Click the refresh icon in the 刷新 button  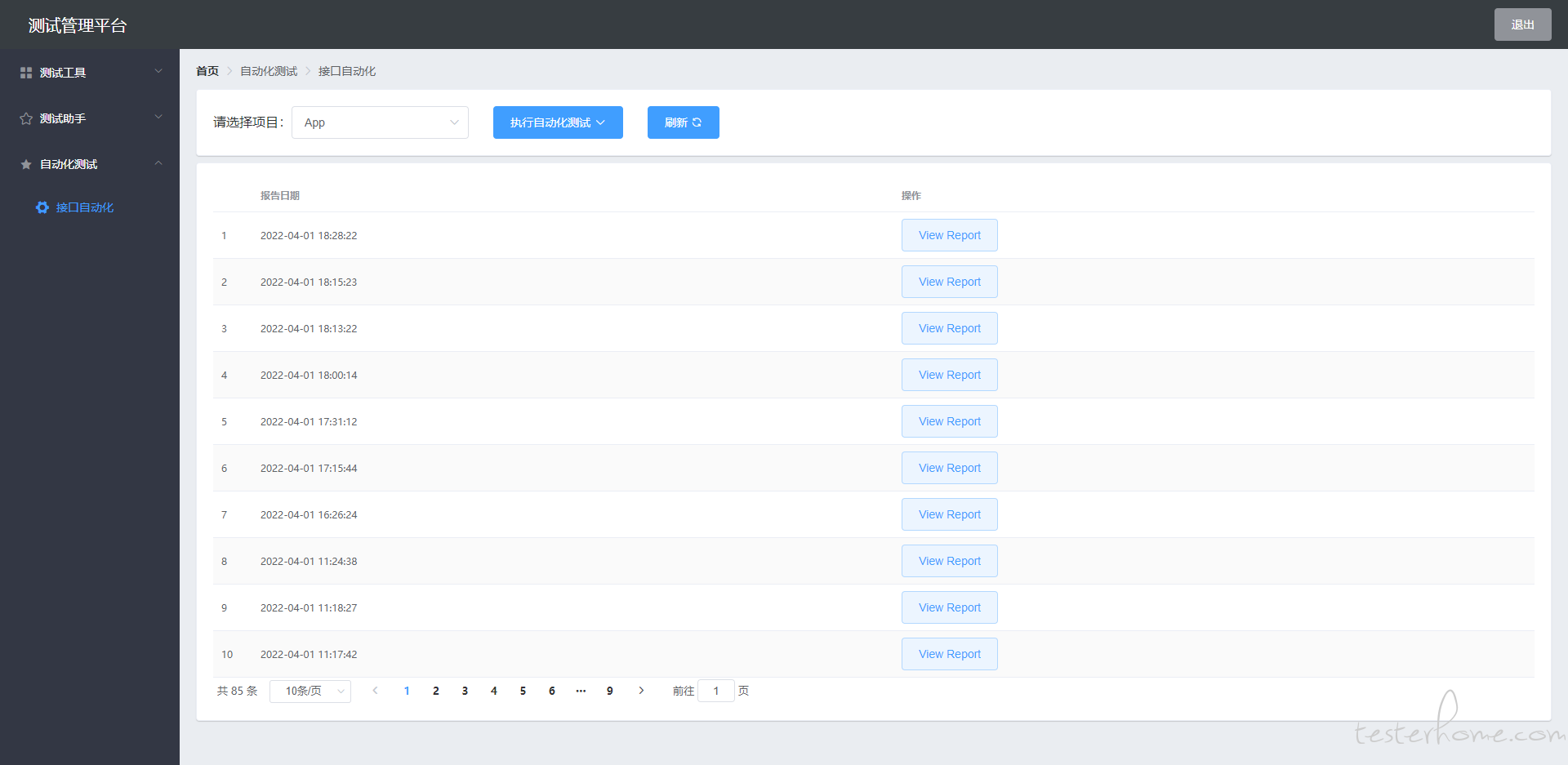(697, 122)
